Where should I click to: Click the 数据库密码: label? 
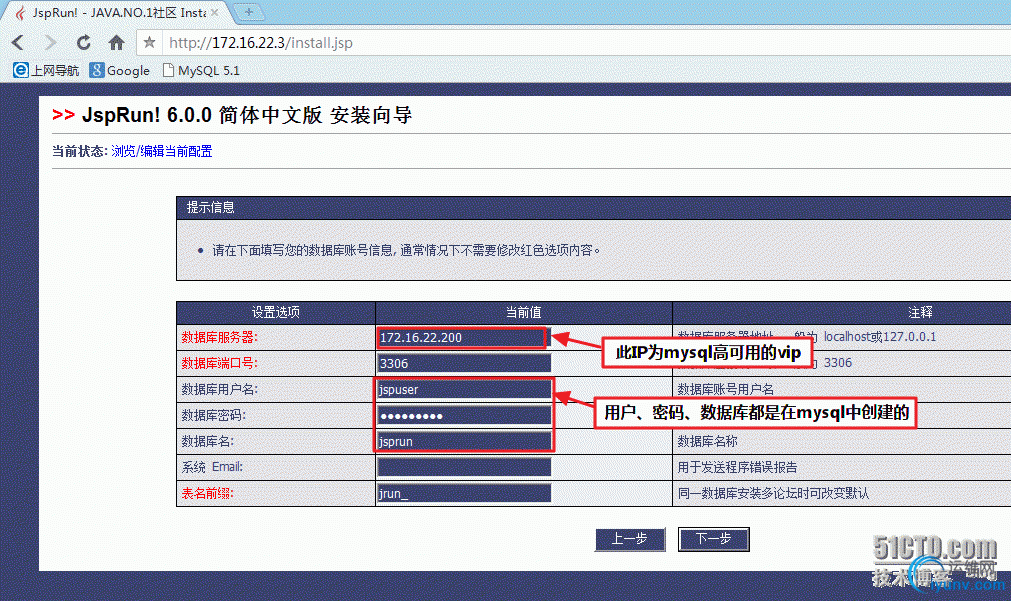(x=213, y=415)
